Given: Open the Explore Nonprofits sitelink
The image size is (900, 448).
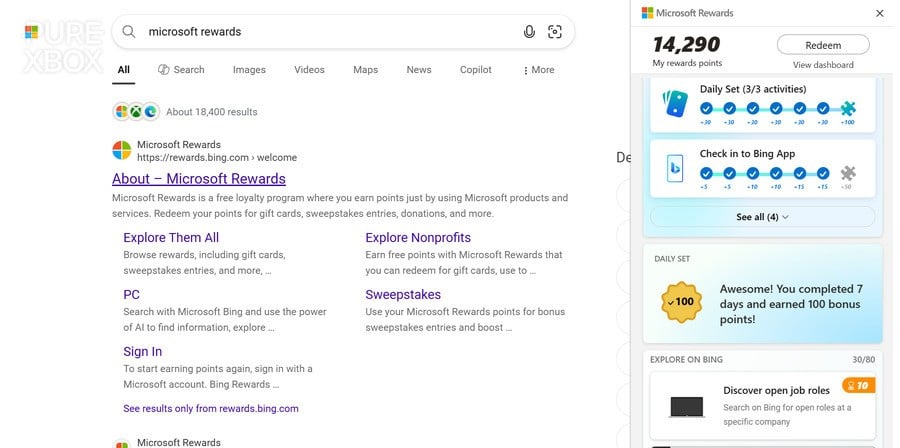Looking at the screenshot, I should 418,237.
